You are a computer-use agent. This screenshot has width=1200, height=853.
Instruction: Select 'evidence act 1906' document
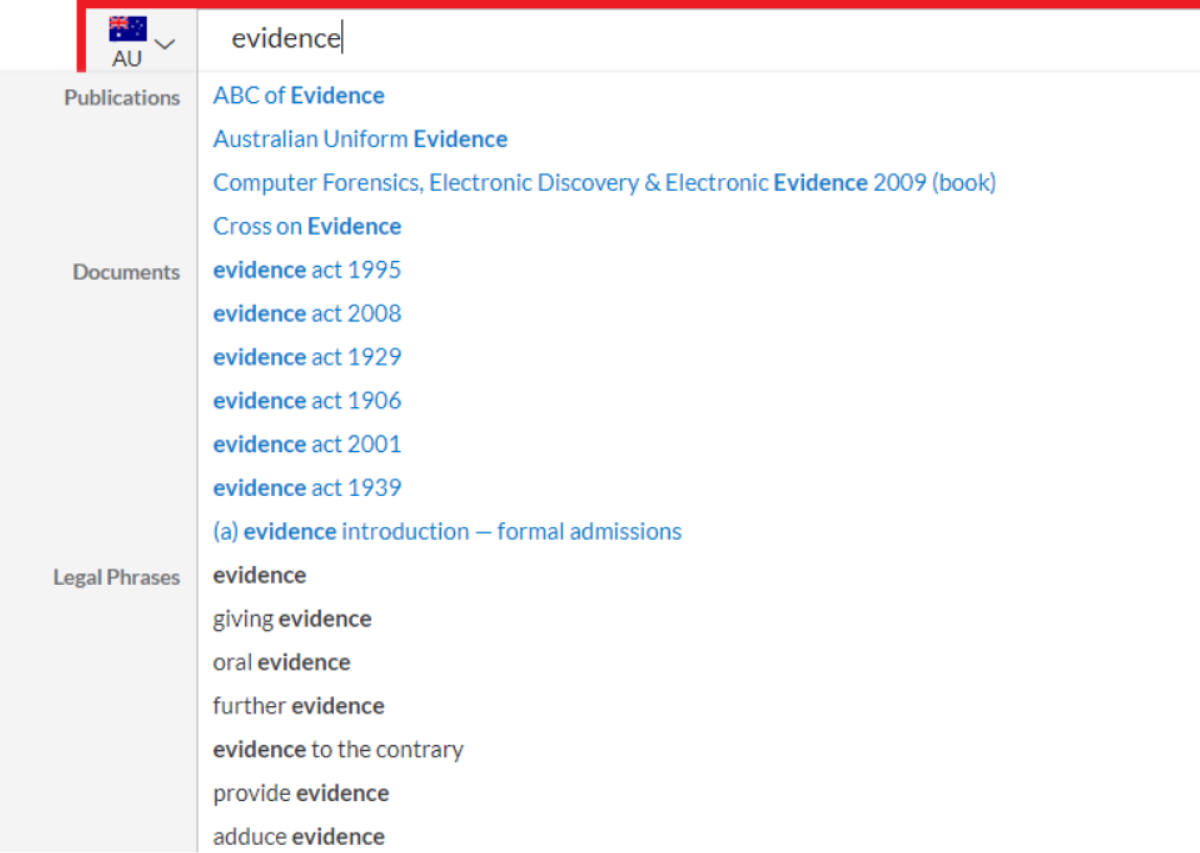click(x=307, y=400)
